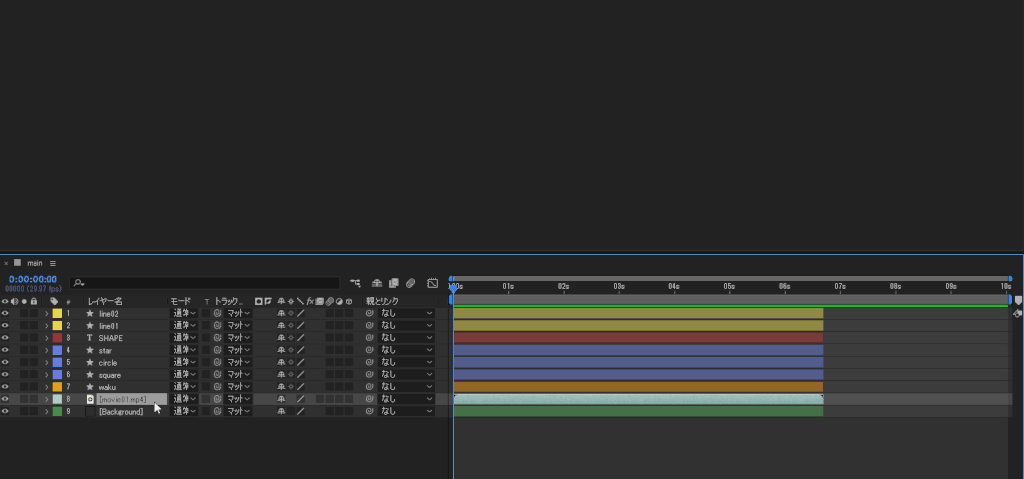Click the motion blur column header icon
This screenshot has height=479, width=1024.
(330, 301)
